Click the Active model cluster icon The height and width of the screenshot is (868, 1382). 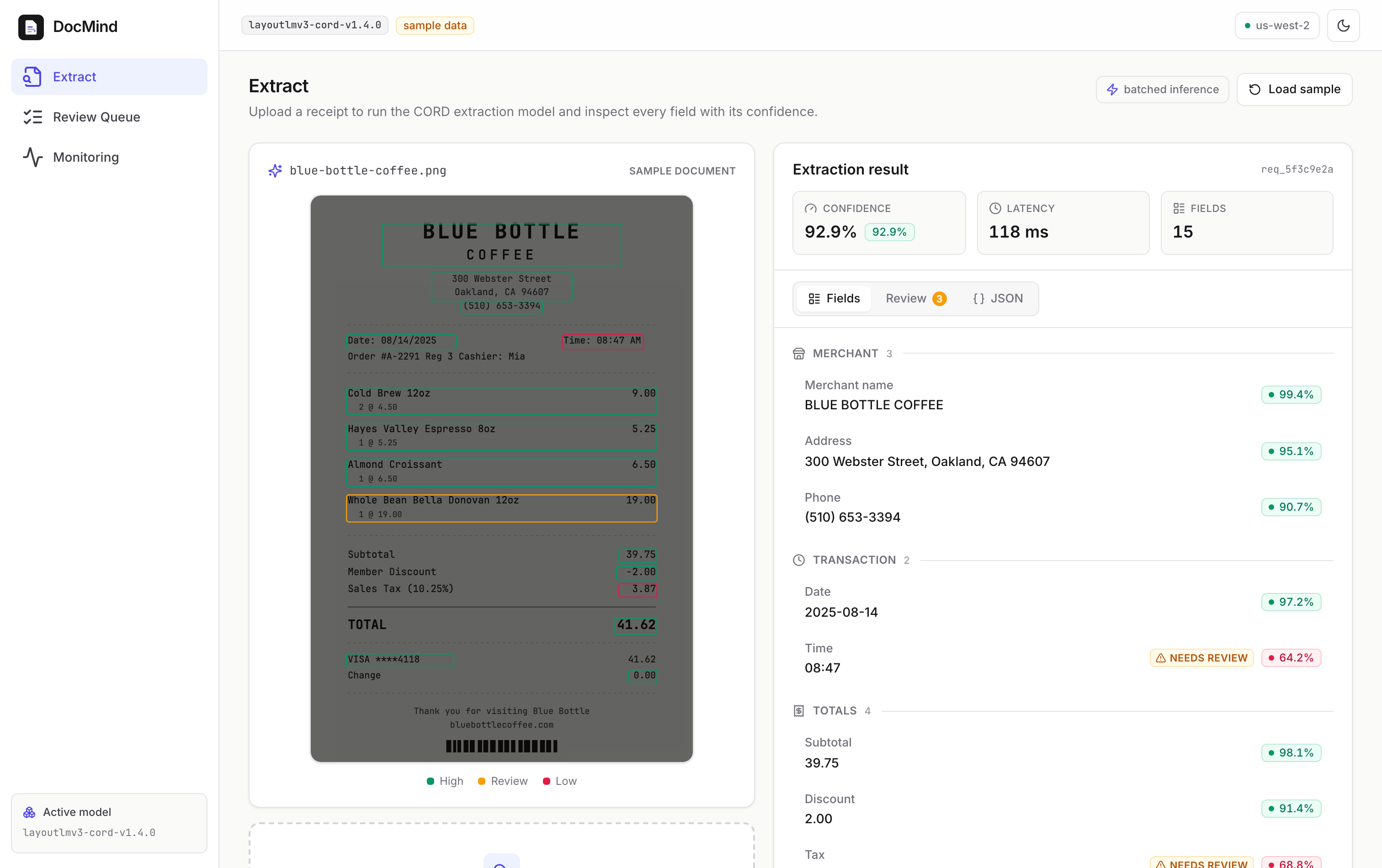click(29, 812)
